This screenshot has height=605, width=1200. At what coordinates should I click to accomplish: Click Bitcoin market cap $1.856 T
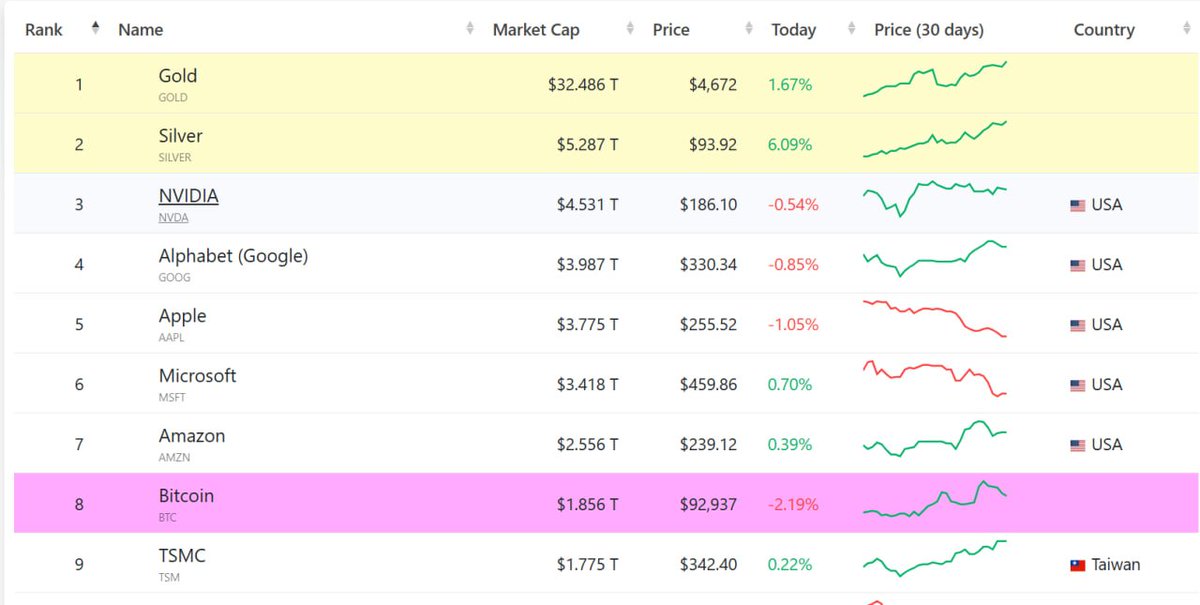(588, 505)
